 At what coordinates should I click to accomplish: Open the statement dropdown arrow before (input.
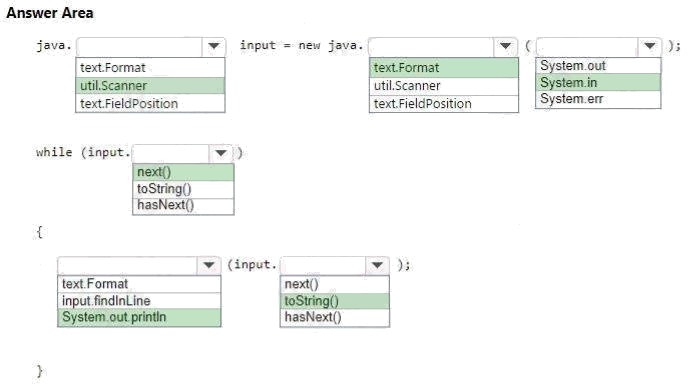point(209,265)
